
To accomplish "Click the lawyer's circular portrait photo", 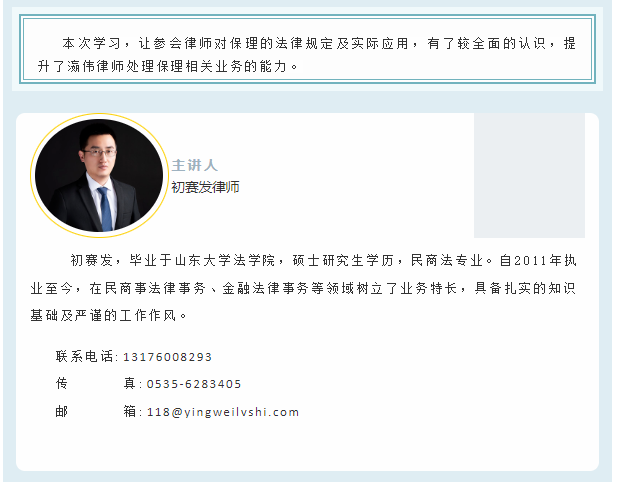I will (x=99, y=175).
